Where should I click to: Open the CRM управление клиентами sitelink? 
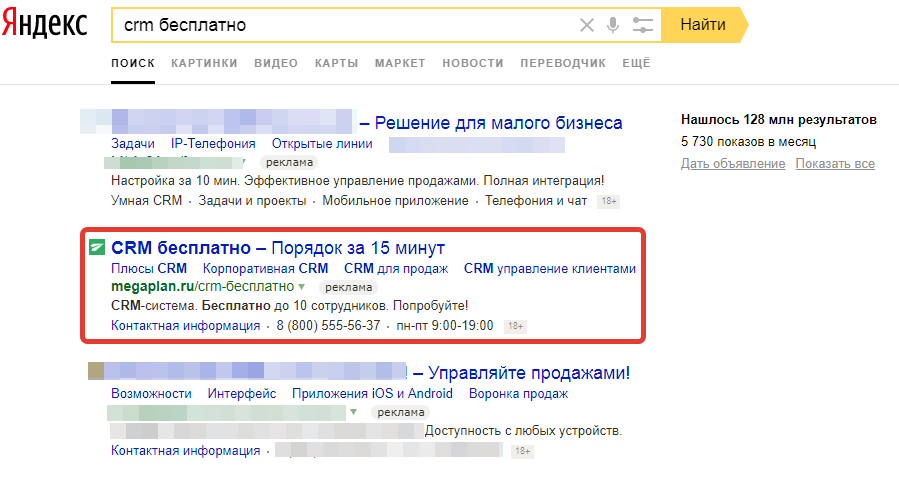pos(549,268)
